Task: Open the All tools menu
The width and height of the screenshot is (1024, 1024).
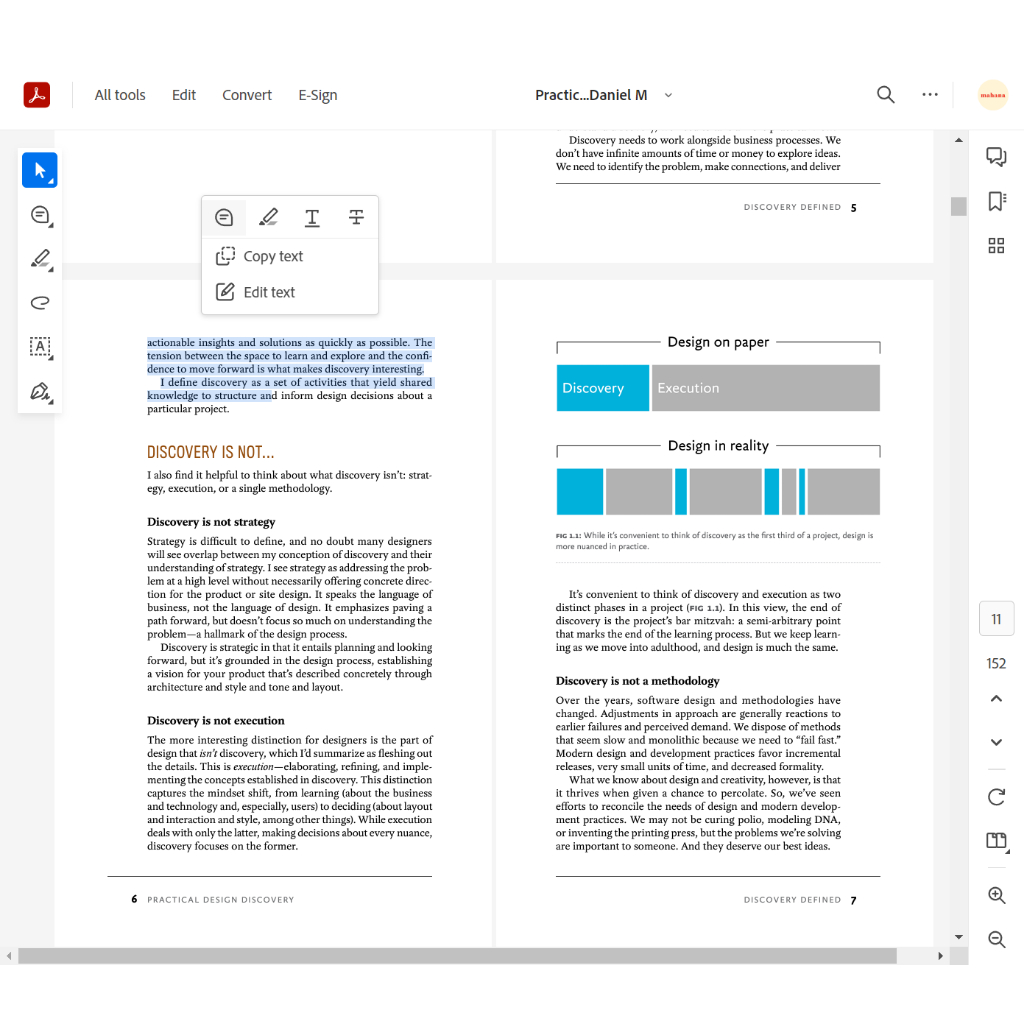Action: pos(120,95)
